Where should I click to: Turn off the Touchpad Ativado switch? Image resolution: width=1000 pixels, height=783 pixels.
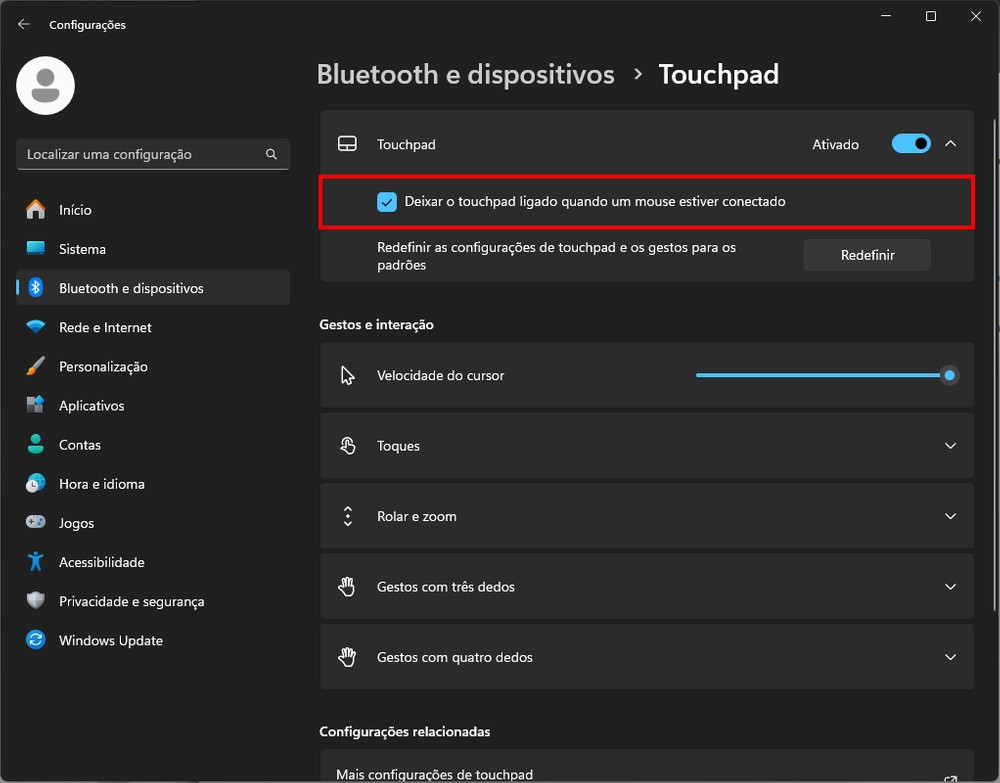(911, 144)
